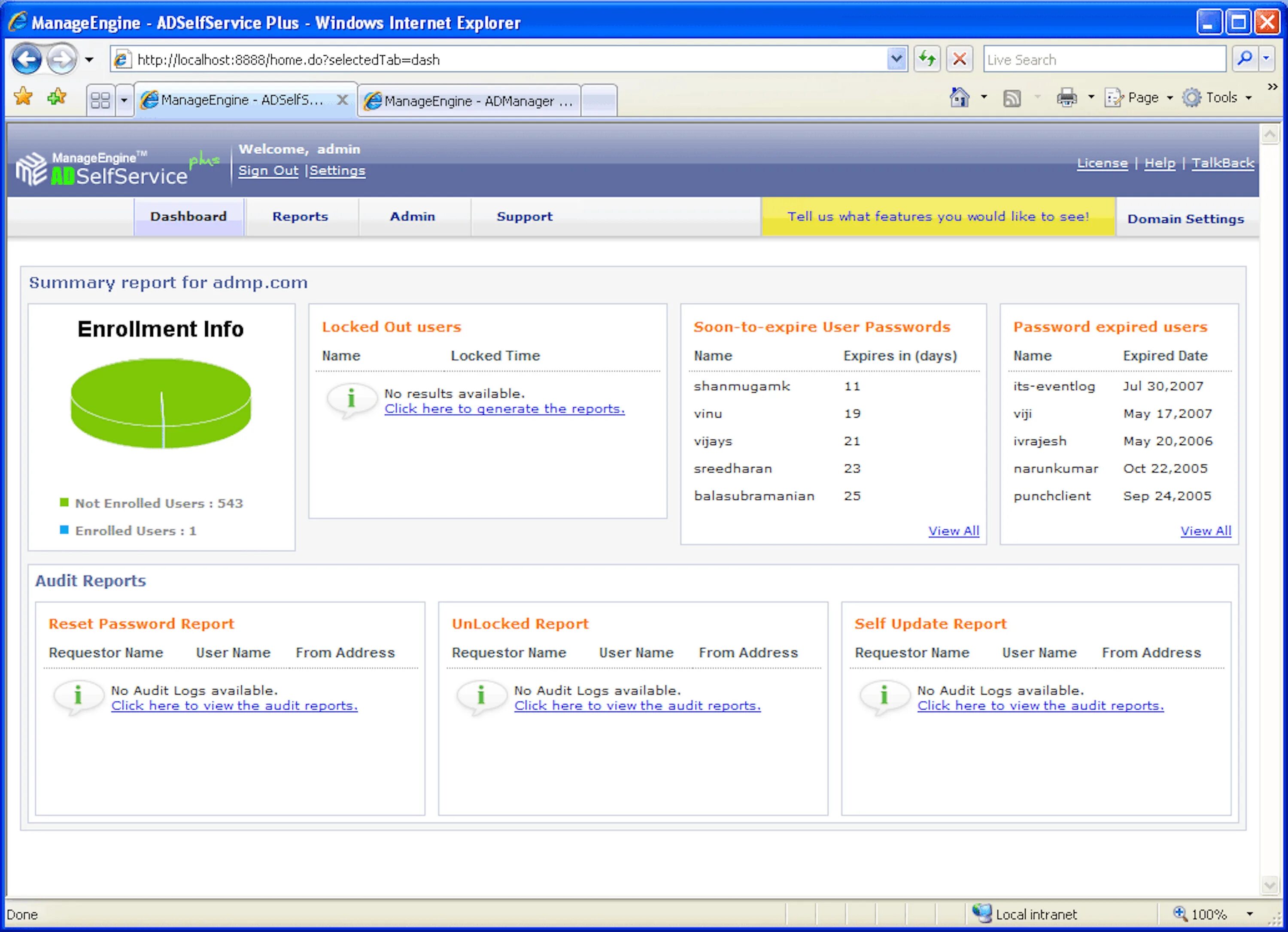Viewport: 1288px width, 932px height.
Task: Click here to generate locked out reports
Action: (x=504, y=408)
